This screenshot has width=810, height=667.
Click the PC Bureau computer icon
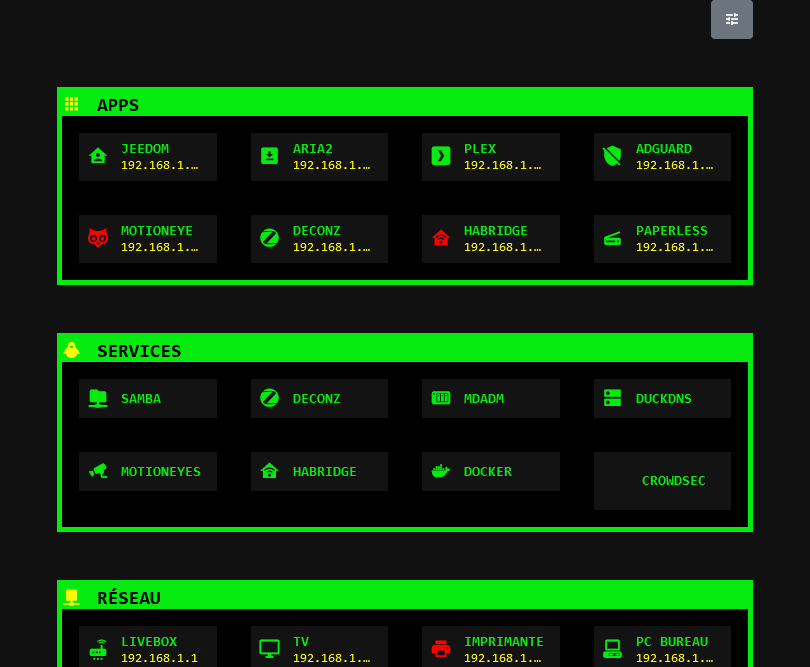click(x=612, y=649)
